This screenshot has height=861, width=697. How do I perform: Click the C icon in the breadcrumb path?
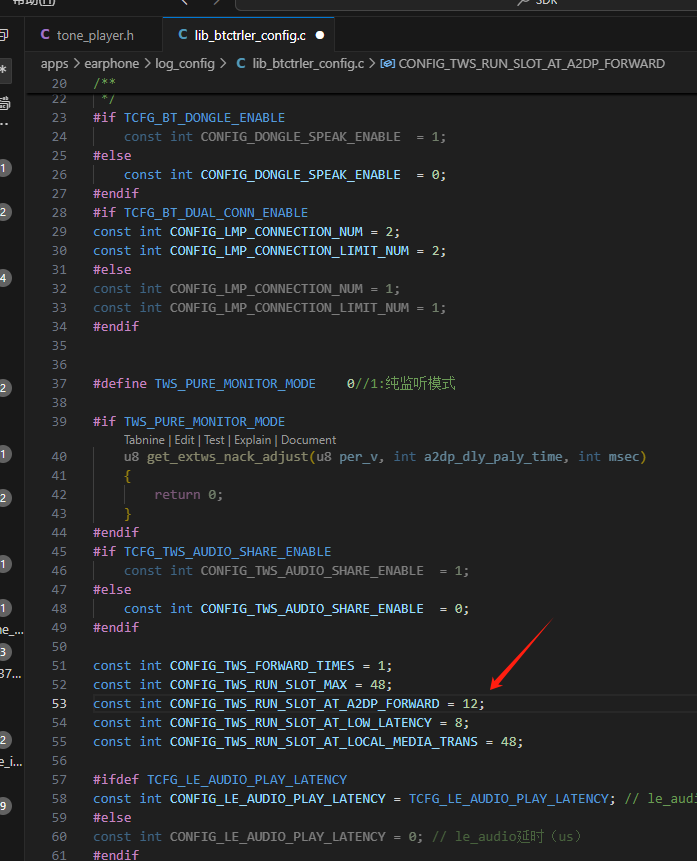[241, 64]
